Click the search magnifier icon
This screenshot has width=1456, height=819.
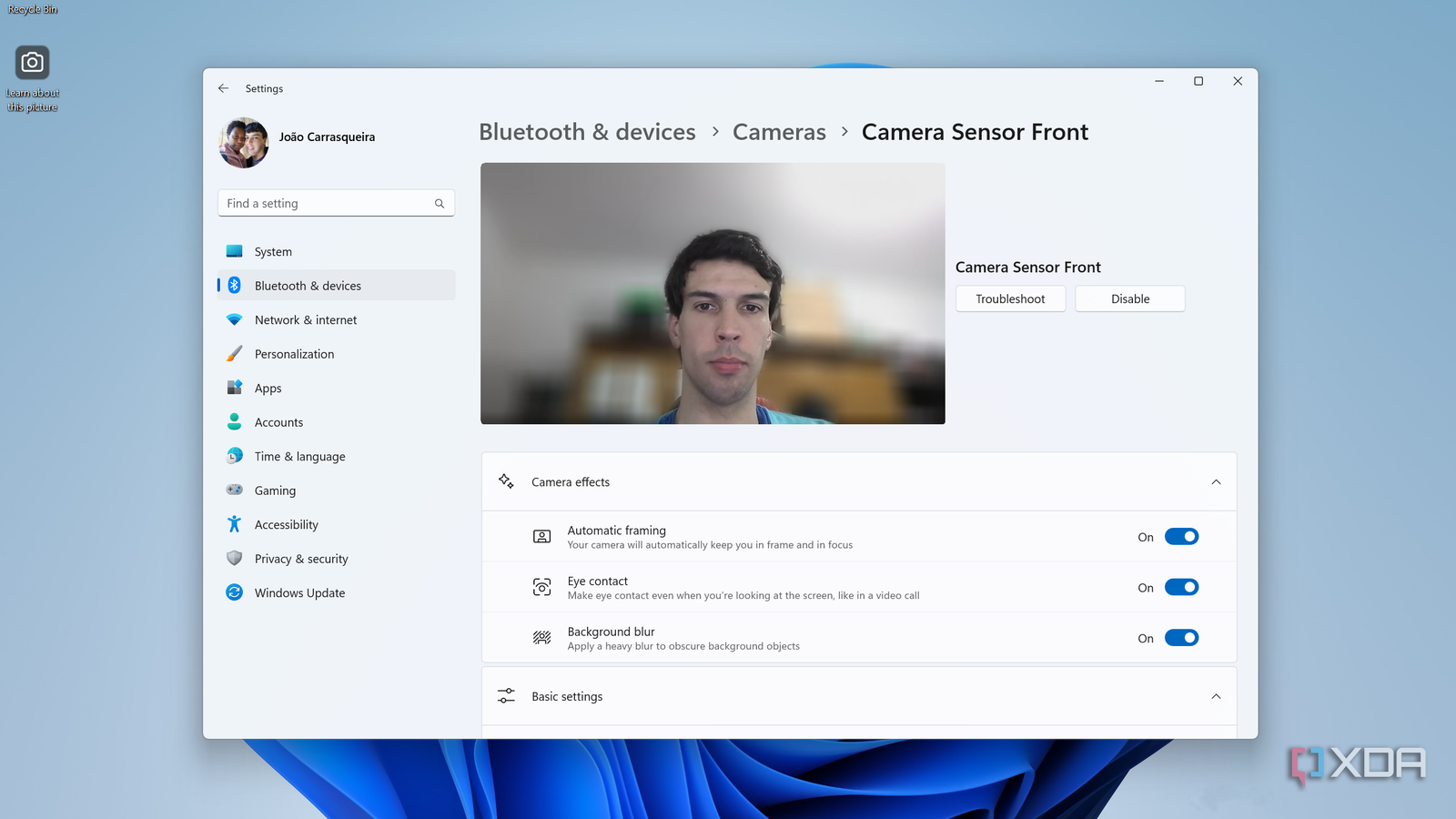440,204
